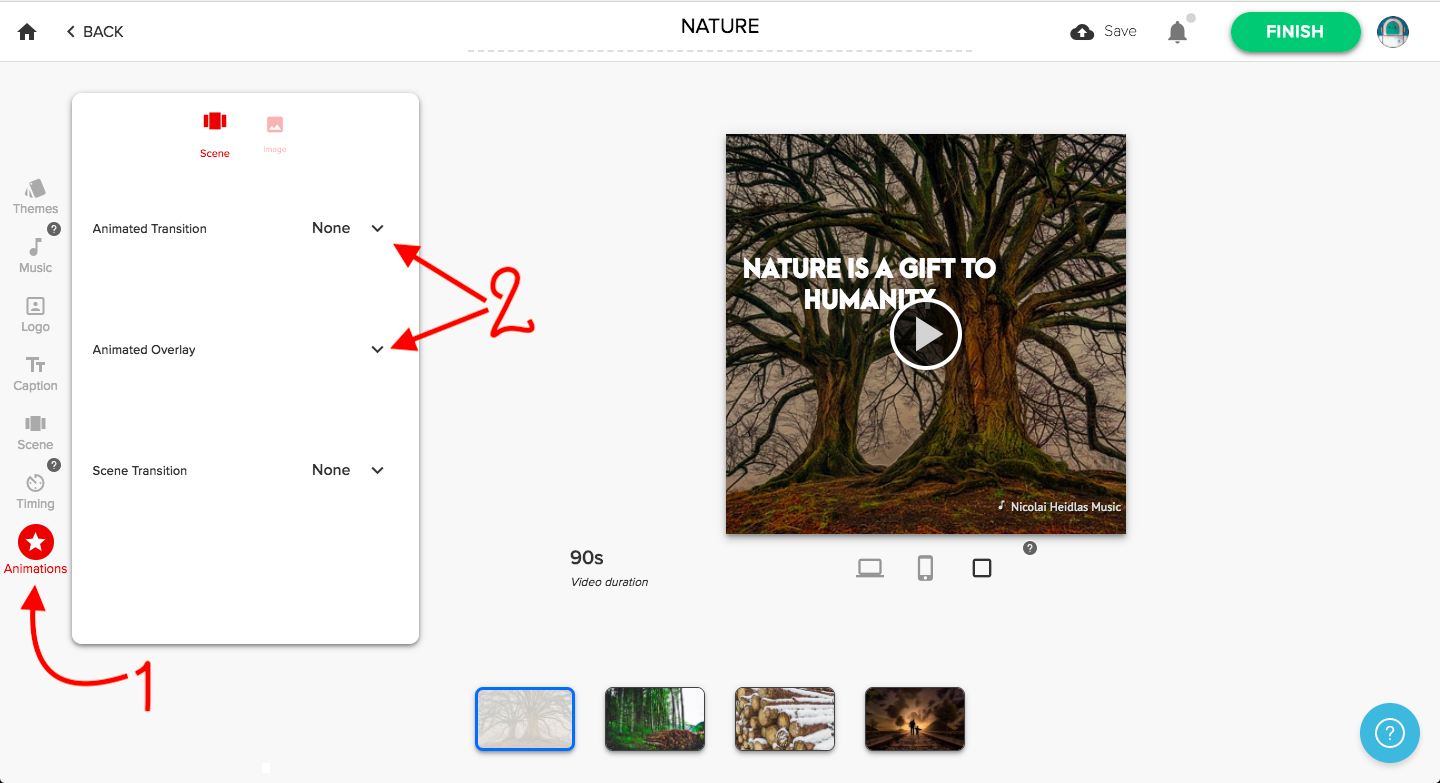This screenshot has width=1440, height=783.
Task: Edit the NATURE video title
Action: (x=720, y=27)
